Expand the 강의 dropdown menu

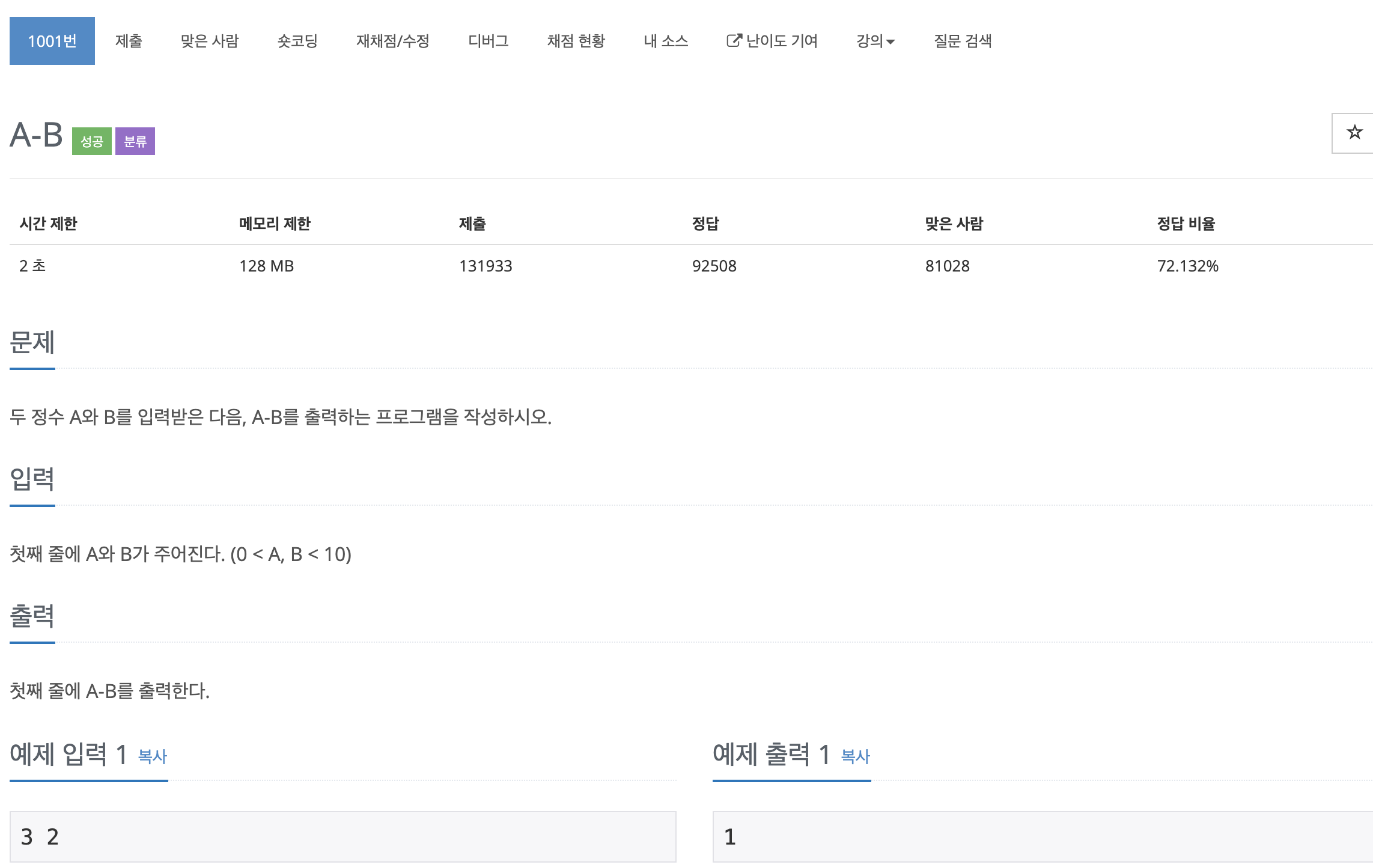coord(875,41)
